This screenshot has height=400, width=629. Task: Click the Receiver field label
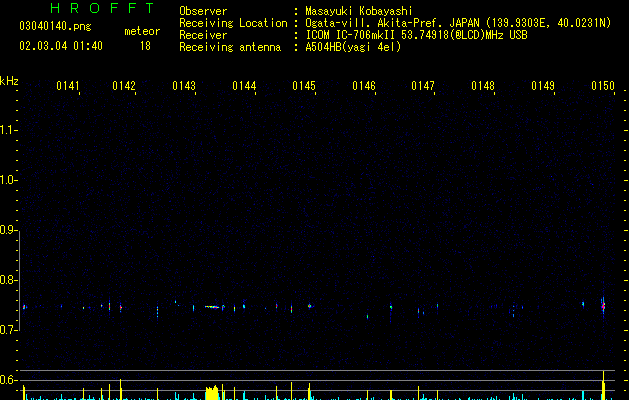coord(203,35)
